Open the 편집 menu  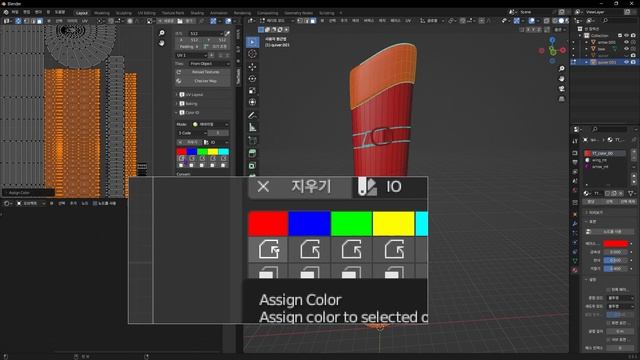[27, 13]
